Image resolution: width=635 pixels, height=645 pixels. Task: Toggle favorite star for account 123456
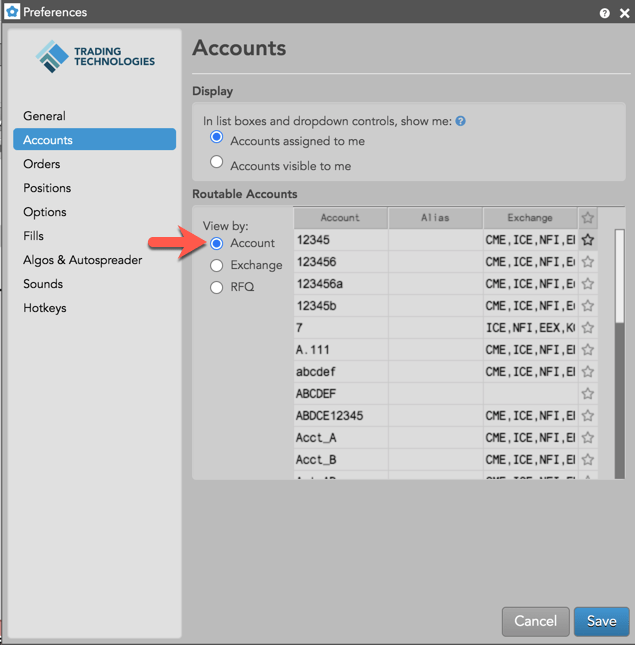[x=587, y=262]
